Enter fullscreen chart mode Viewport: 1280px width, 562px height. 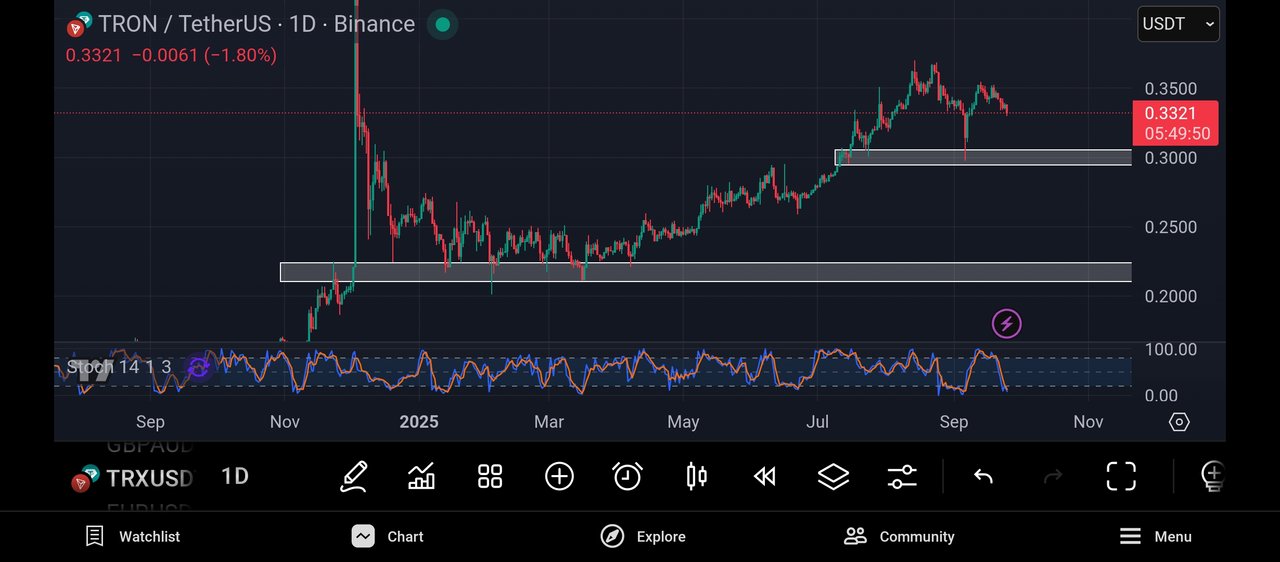(x=1121, y=476)
